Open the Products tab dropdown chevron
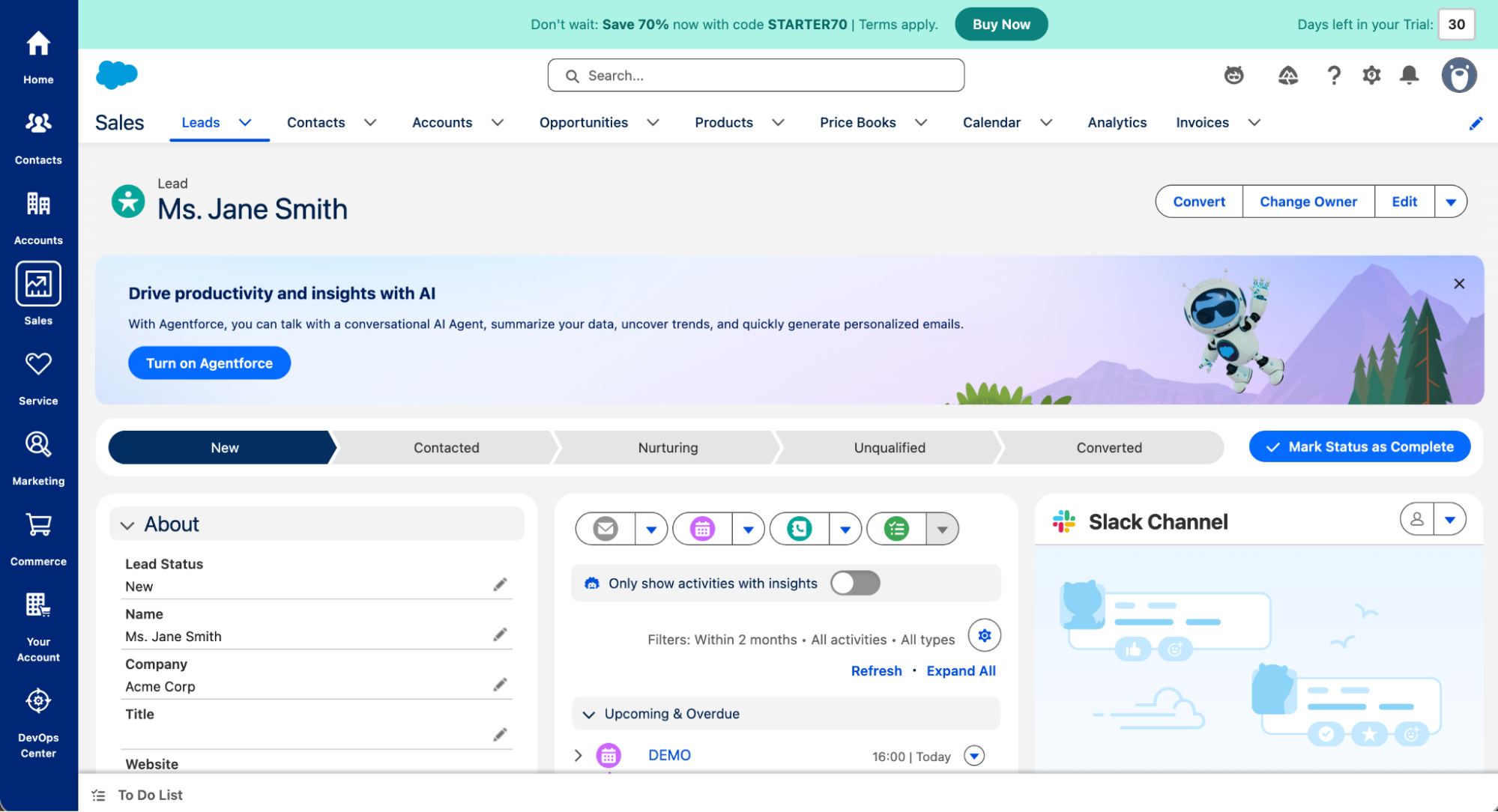Screen dimensions: 1498x812 coord(778,123)
